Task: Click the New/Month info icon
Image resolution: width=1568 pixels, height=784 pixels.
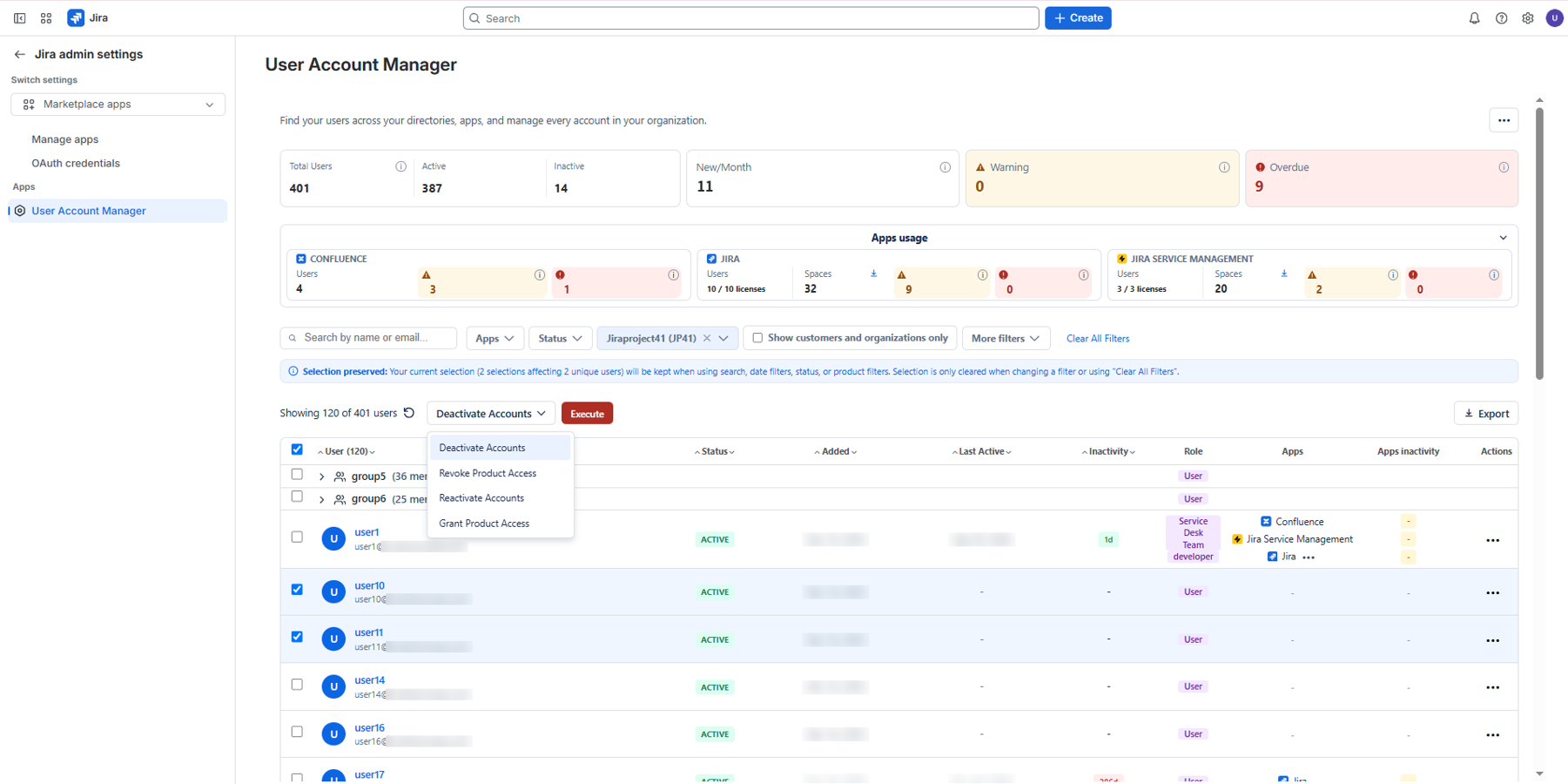Action: (945, 167)
